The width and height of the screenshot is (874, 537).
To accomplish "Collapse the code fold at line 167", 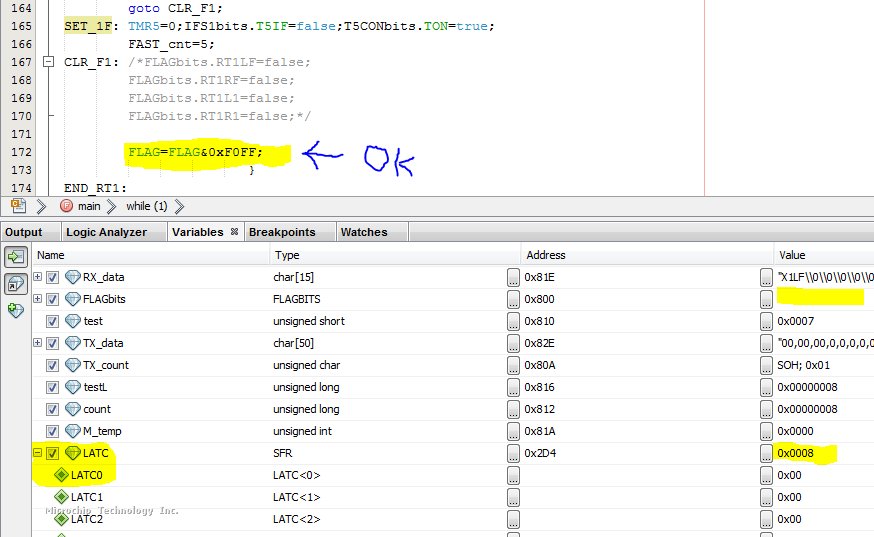I will click(x=48, y=62).
